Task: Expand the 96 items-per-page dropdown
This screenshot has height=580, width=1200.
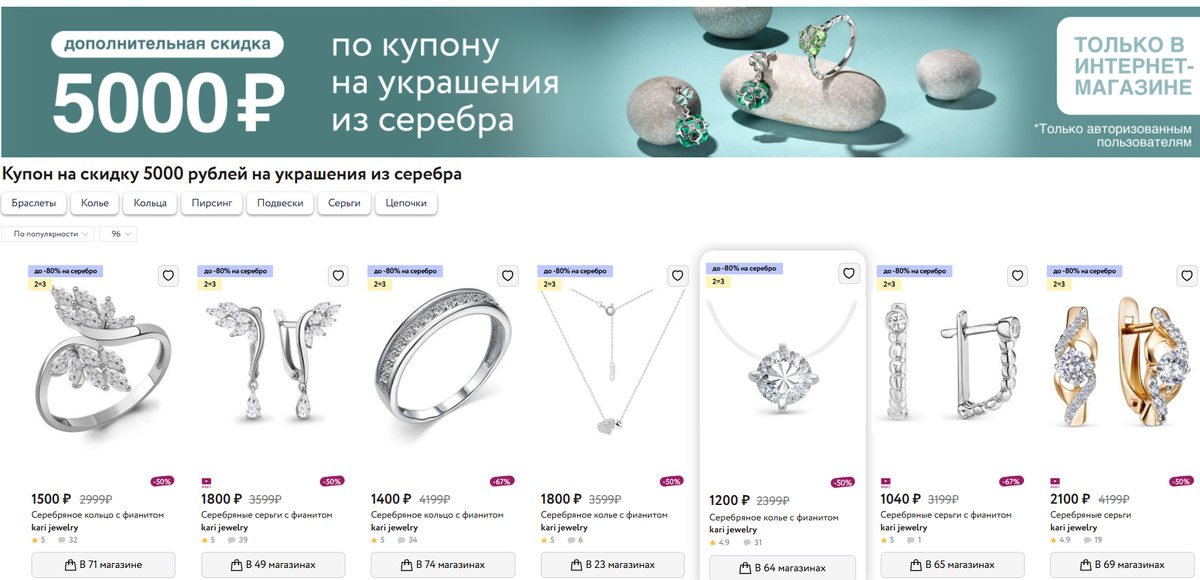Action: pyautogui.click(x=117, y=234)
